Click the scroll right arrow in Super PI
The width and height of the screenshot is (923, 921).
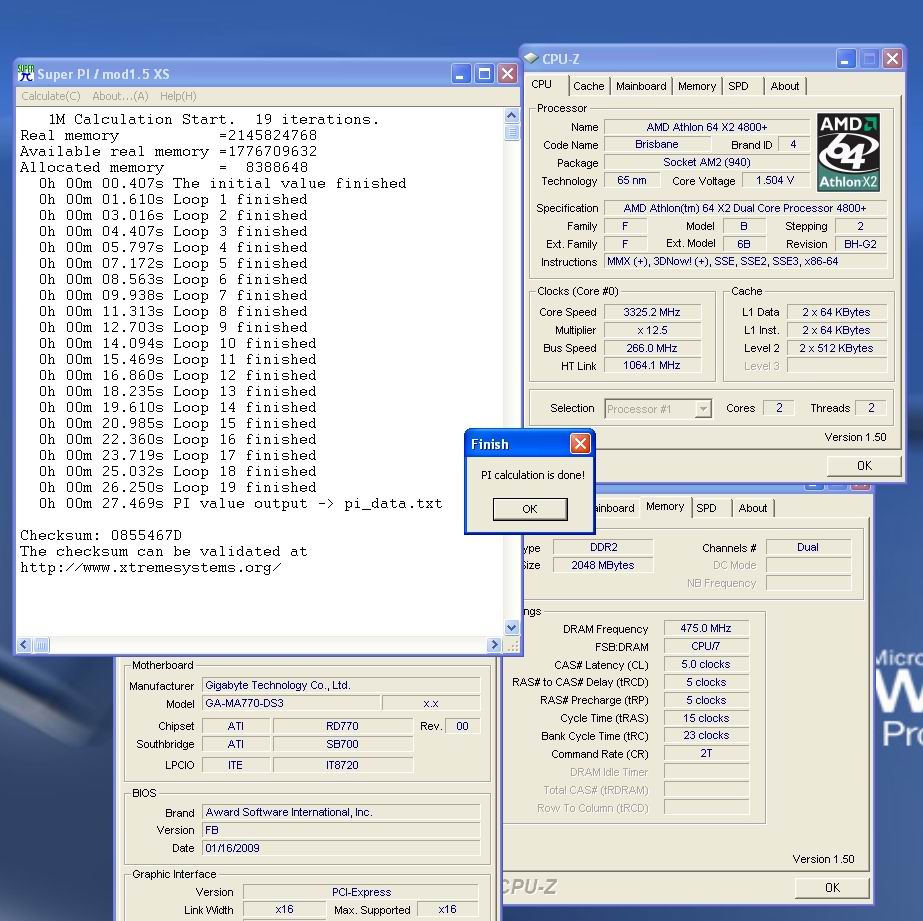[494, 645]
